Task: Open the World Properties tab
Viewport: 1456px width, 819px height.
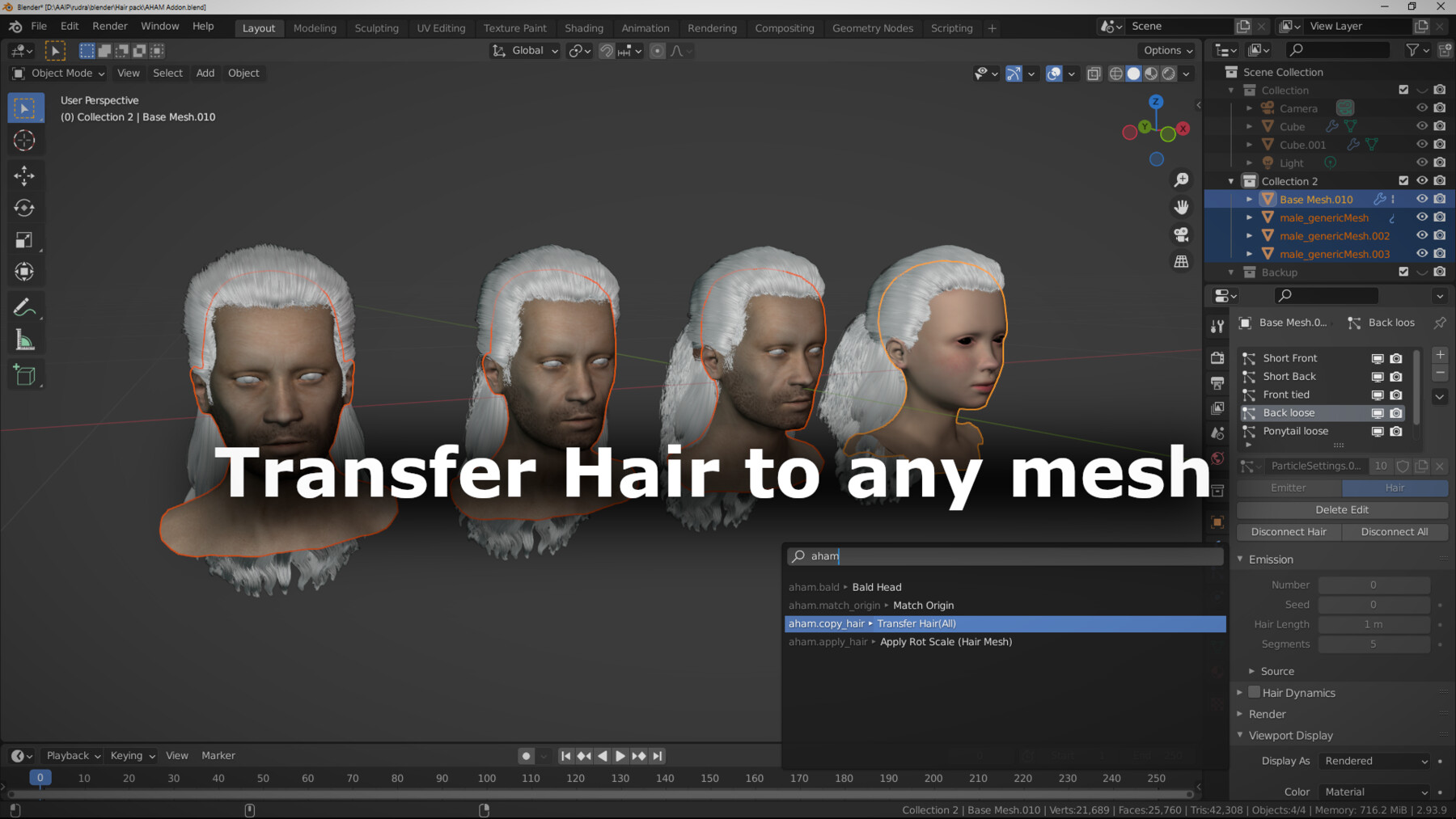Action: pos(1217,458)
